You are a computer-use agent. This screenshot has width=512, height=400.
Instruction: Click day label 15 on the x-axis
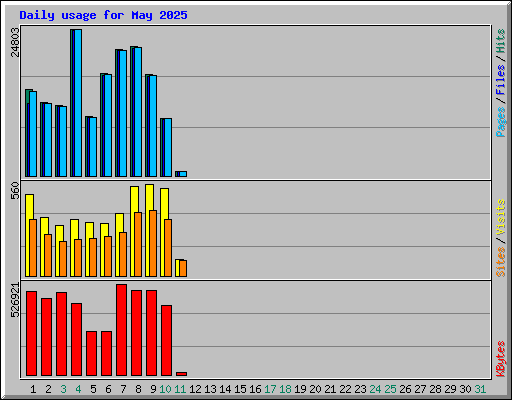pos(240,389)
